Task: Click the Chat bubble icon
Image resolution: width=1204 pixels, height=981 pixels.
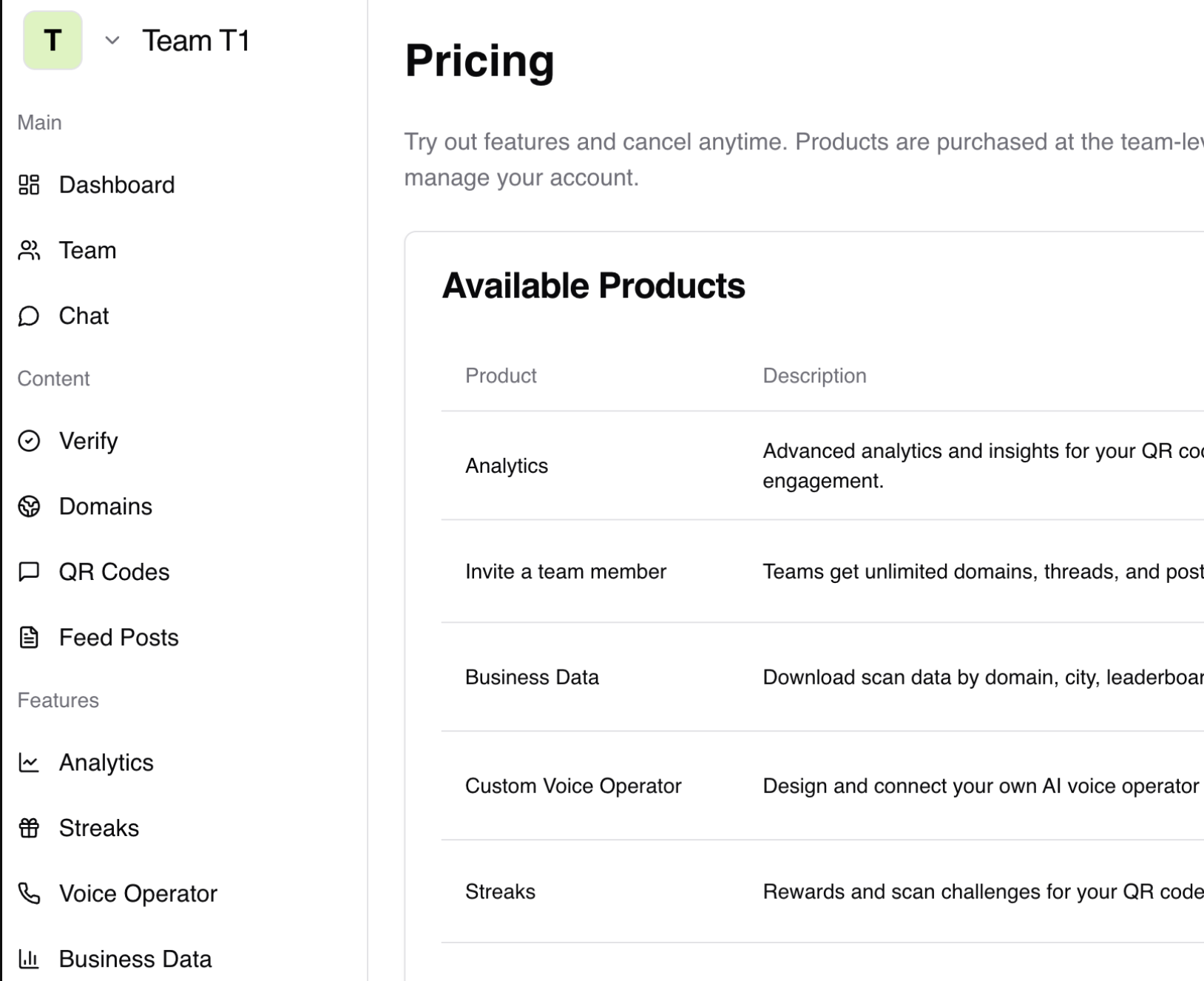Action: point(29,317)
